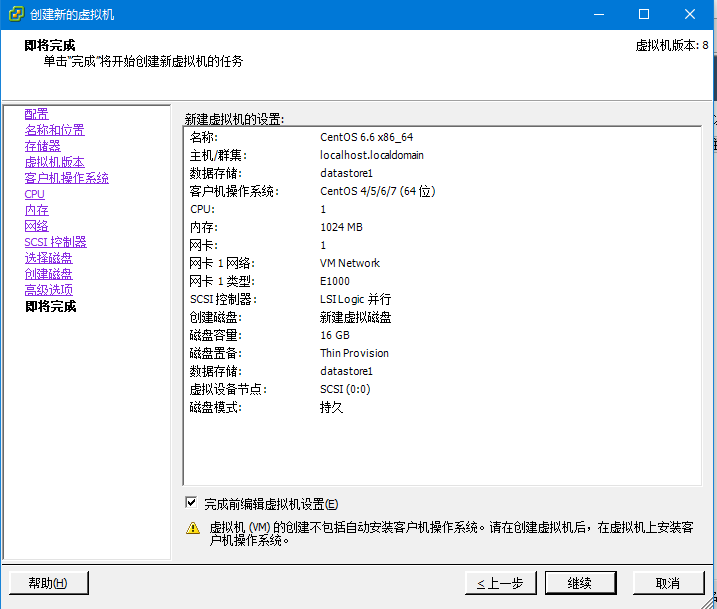Click the 新建虚拟磁盘 value
This screenshot has width=717, height=609.
click(356, 317)
